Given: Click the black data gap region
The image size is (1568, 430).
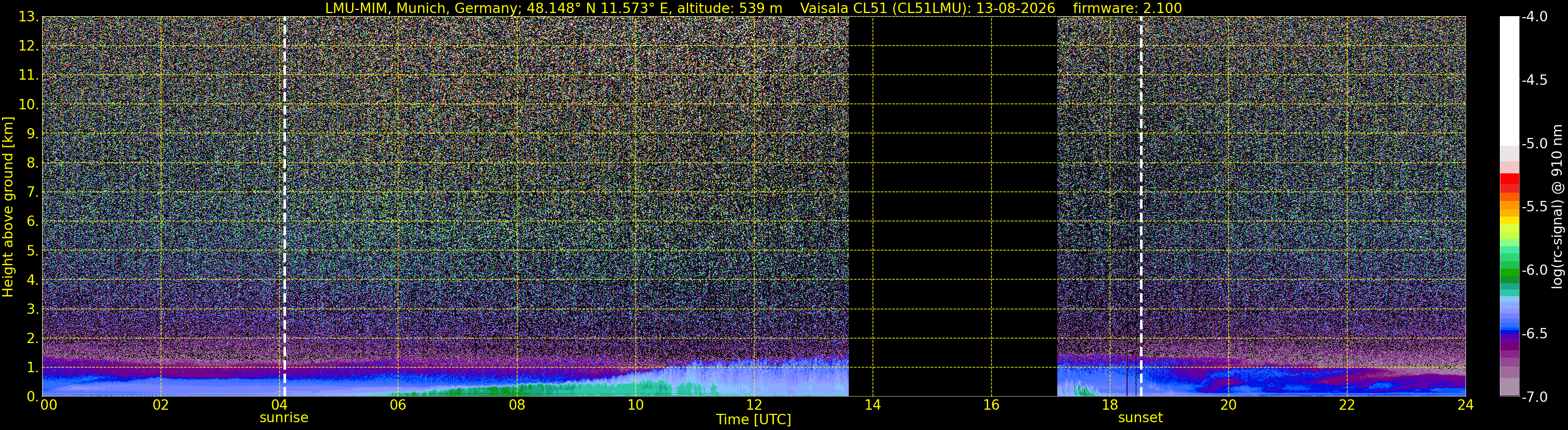Looking at the screenshot, I should [953, 207].
